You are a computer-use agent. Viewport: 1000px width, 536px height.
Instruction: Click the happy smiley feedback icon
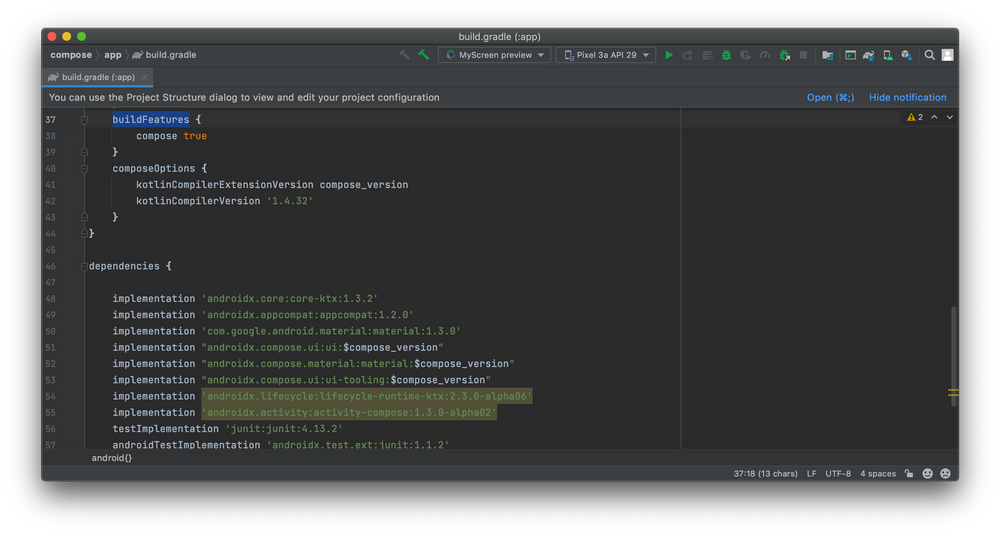(x=927, y=474)
